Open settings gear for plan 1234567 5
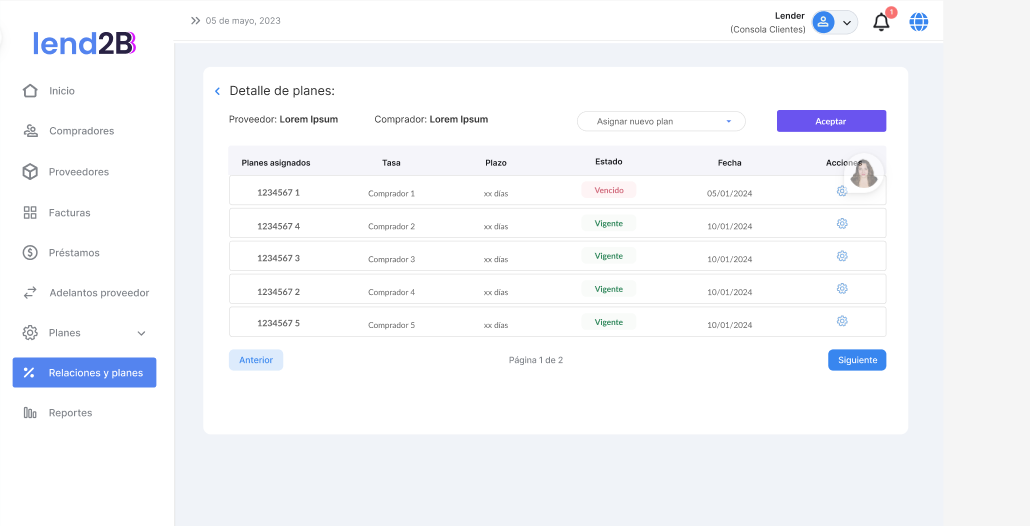The image size is (1030, 526). coord(842,321)
